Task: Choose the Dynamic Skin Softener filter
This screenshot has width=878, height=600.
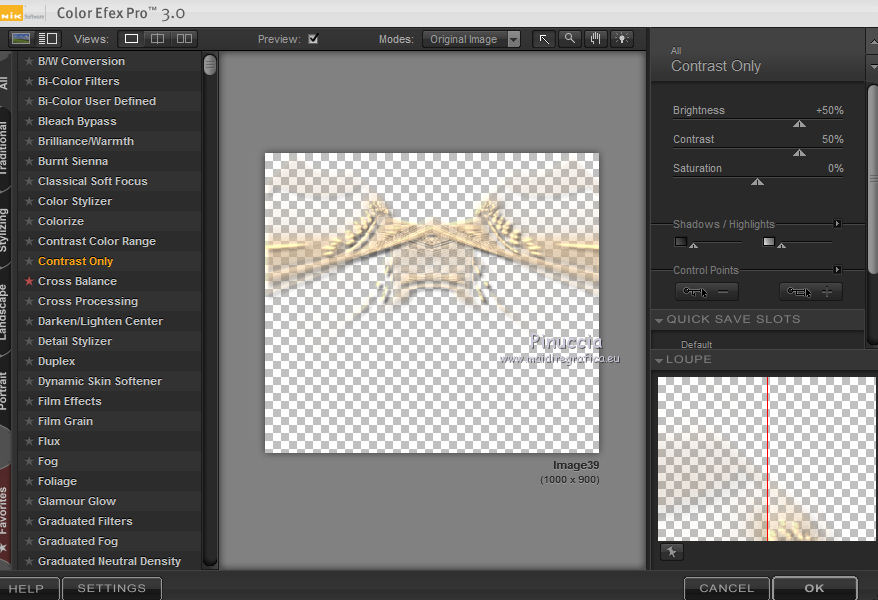Action: 109,381
